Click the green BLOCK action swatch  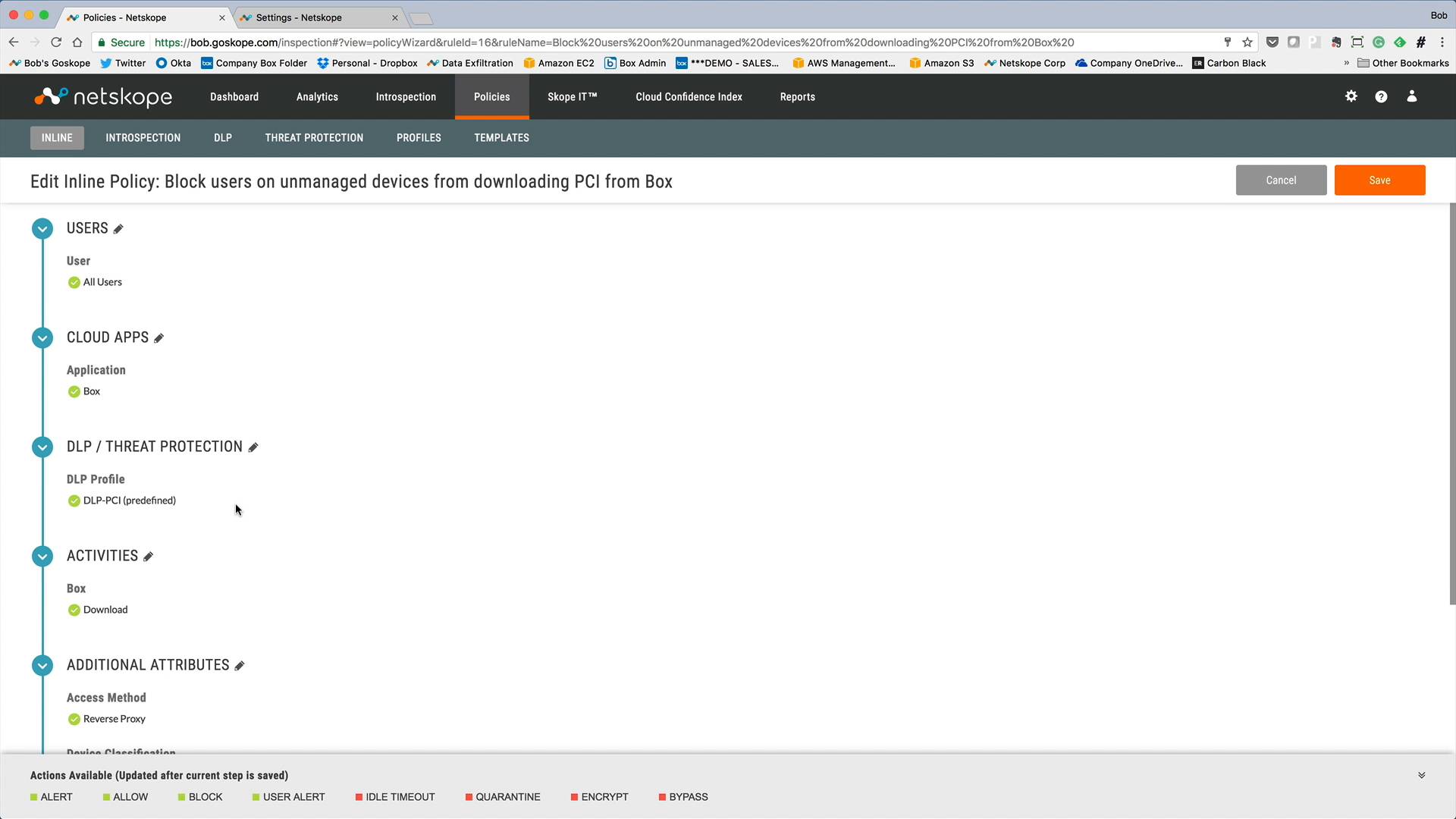(x=182, y=797)
